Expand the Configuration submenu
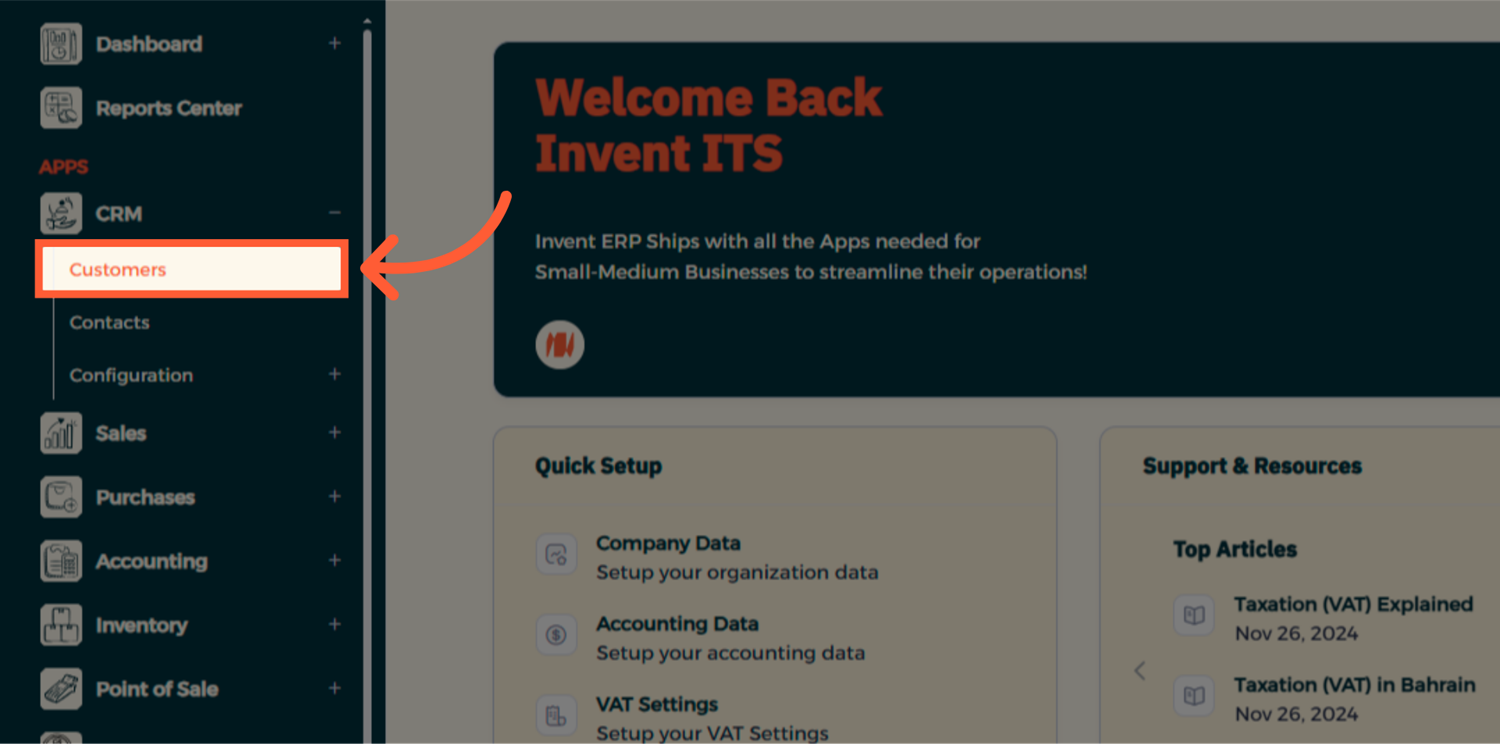The image size is (1500, 744). click(334, 374)
